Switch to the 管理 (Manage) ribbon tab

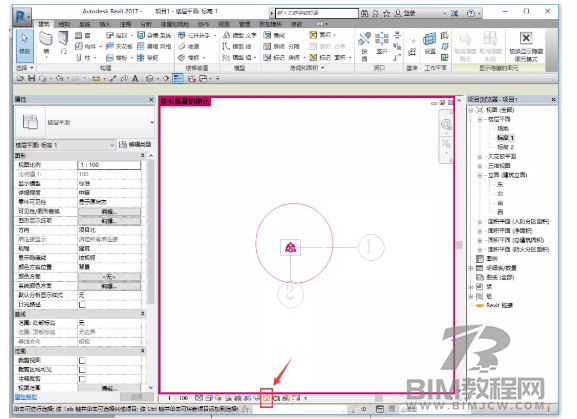tap(244, 24)
